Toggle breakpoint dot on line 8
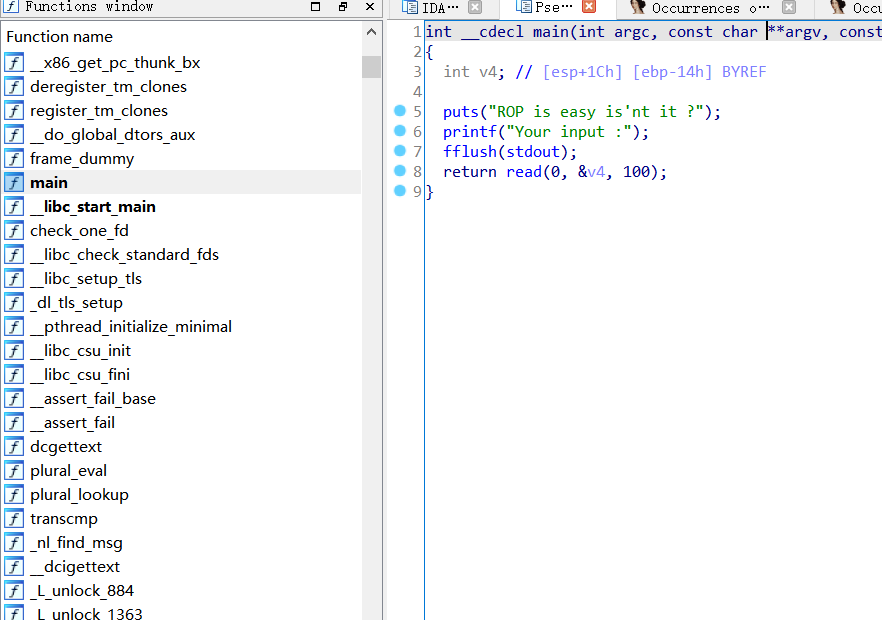Image resolution: width=882 pixels, height=620 pixels. pos(401,171)
